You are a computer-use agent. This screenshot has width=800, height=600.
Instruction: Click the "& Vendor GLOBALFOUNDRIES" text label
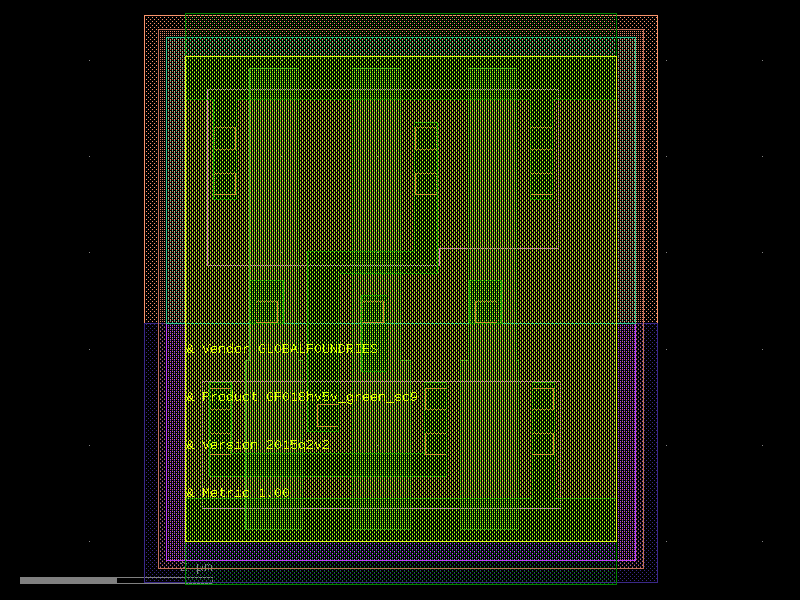pyautogui.click(x=282, y=349)
